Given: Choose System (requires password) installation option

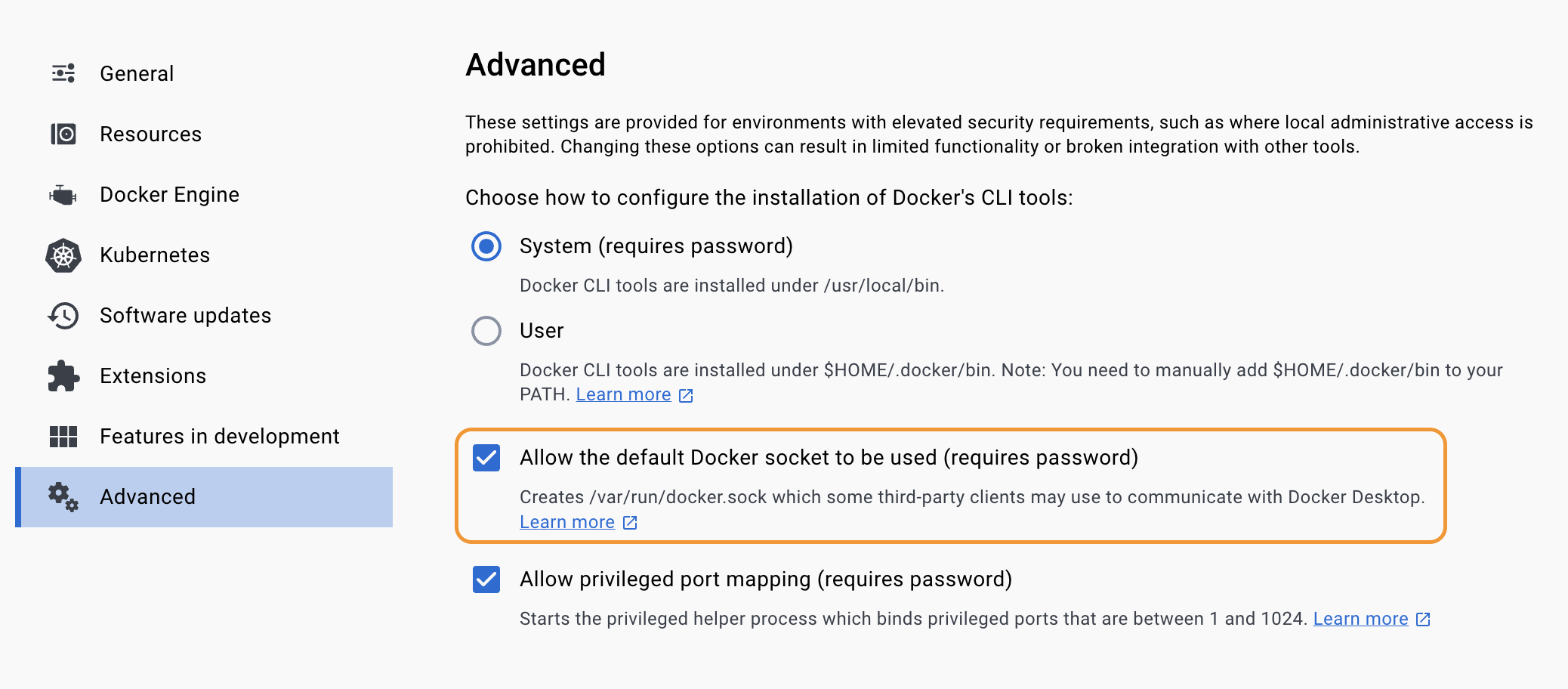Looking at the screenshot, I should 486,246.
